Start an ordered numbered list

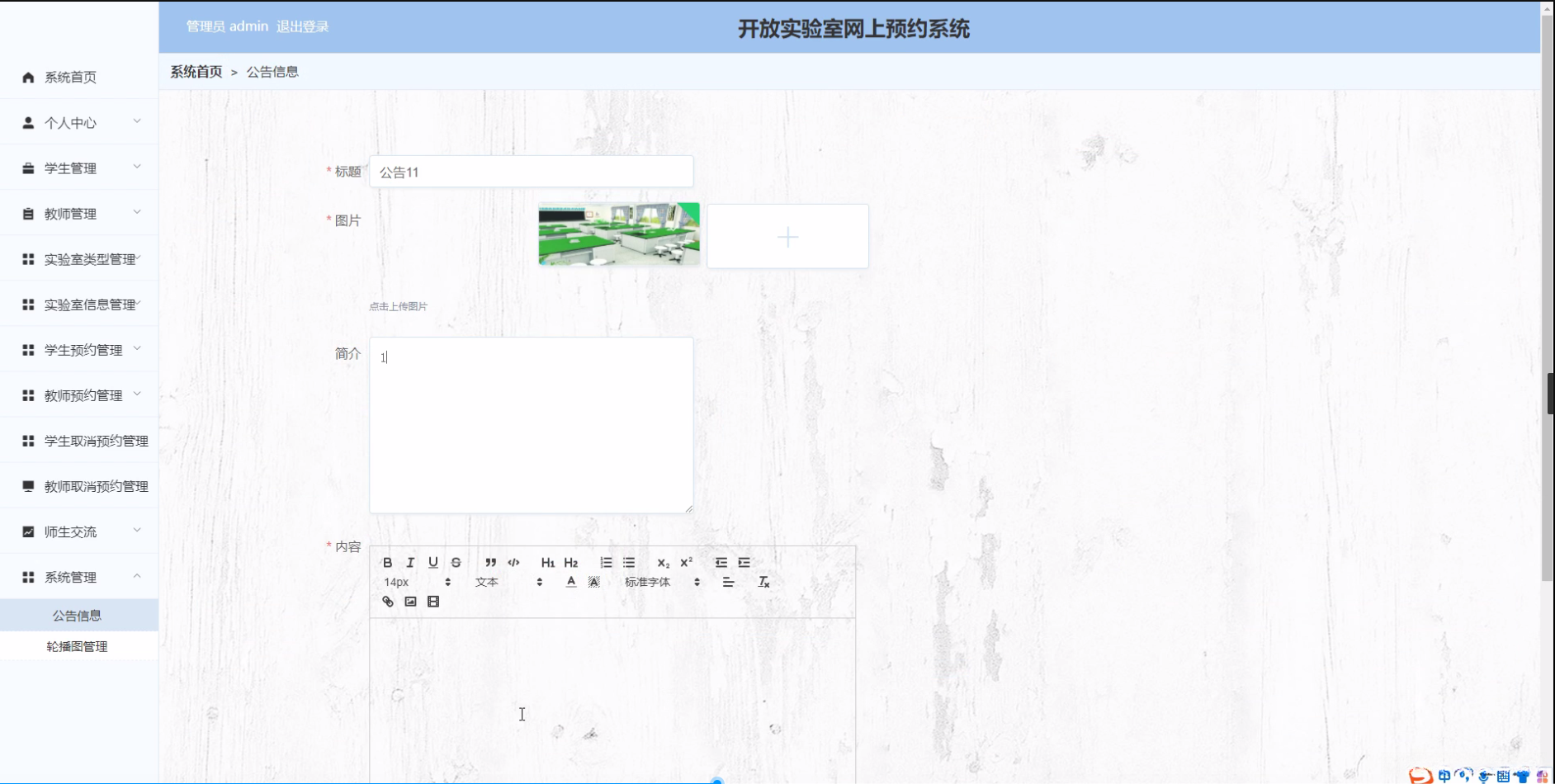tap(606, 563)
